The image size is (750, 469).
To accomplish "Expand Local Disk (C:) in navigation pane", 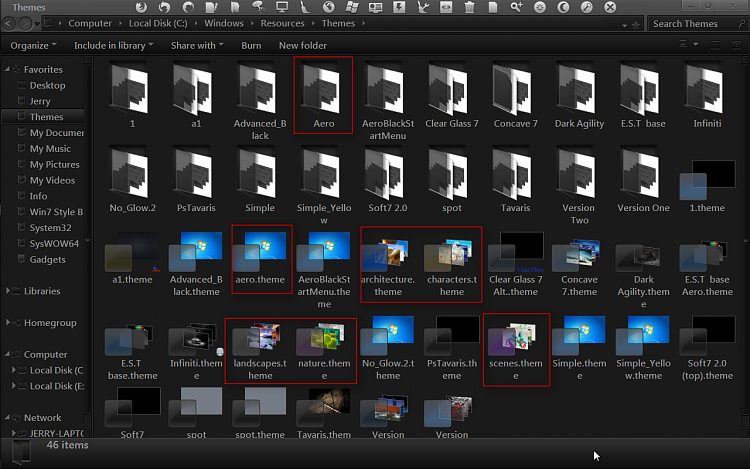I will 13,370.
